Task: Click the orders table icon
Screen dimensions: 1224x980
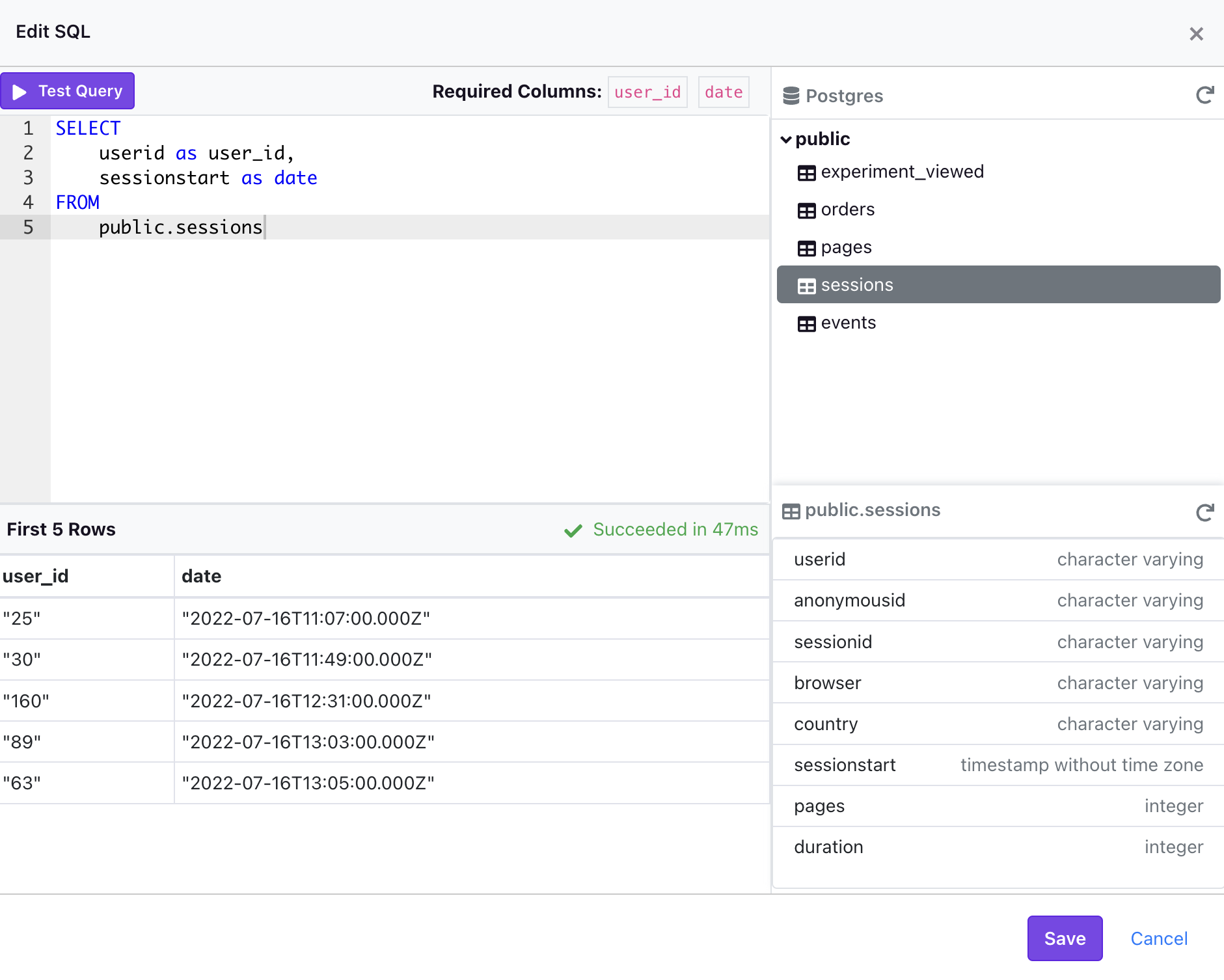Action: pyautogui.click(x=806, y=211)
